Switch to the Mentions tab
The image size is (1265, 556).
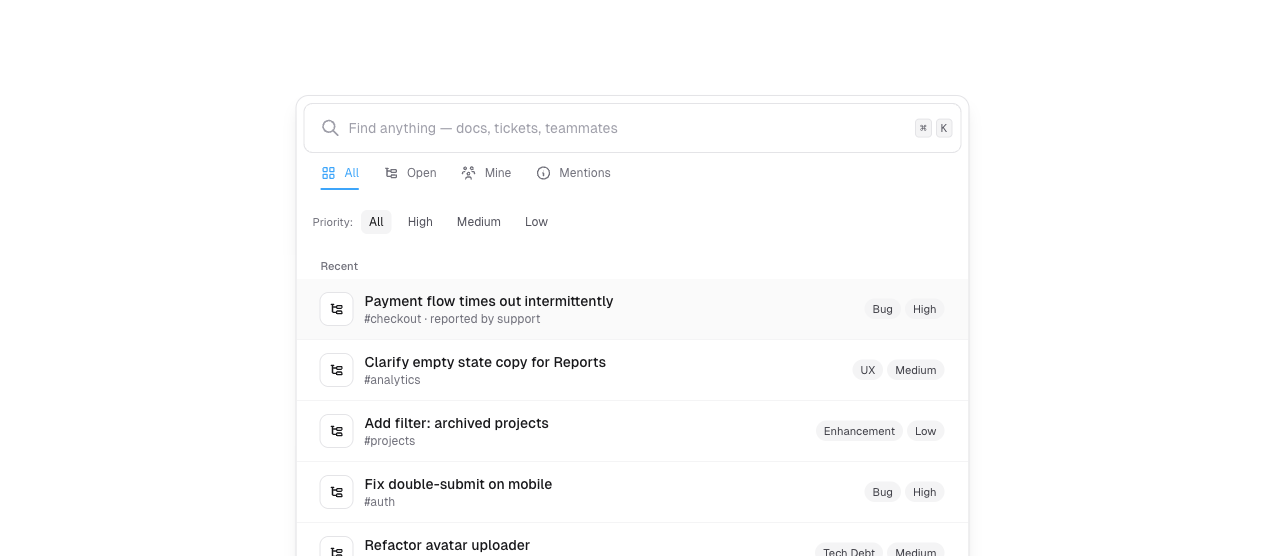coord(573,173)
